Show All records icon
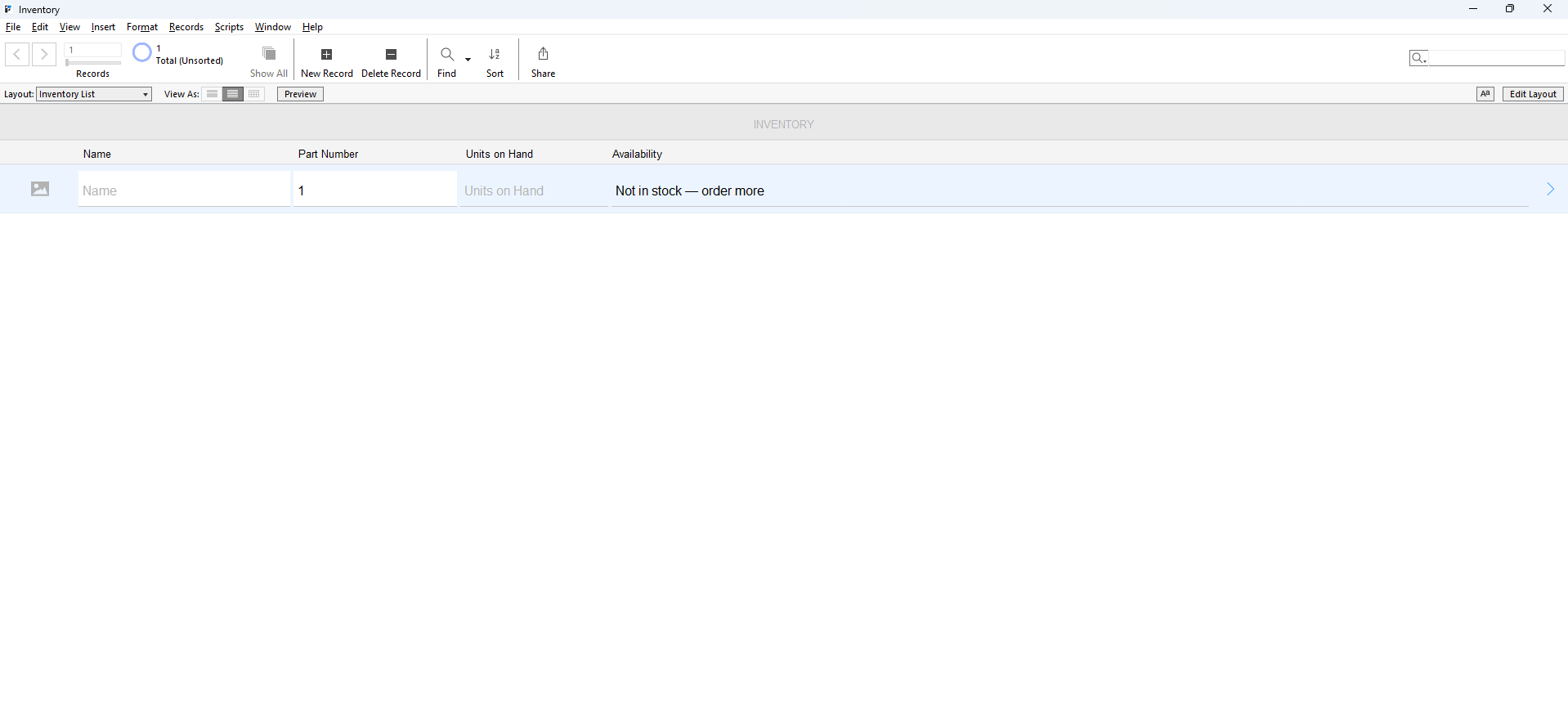 click(269, 54)
